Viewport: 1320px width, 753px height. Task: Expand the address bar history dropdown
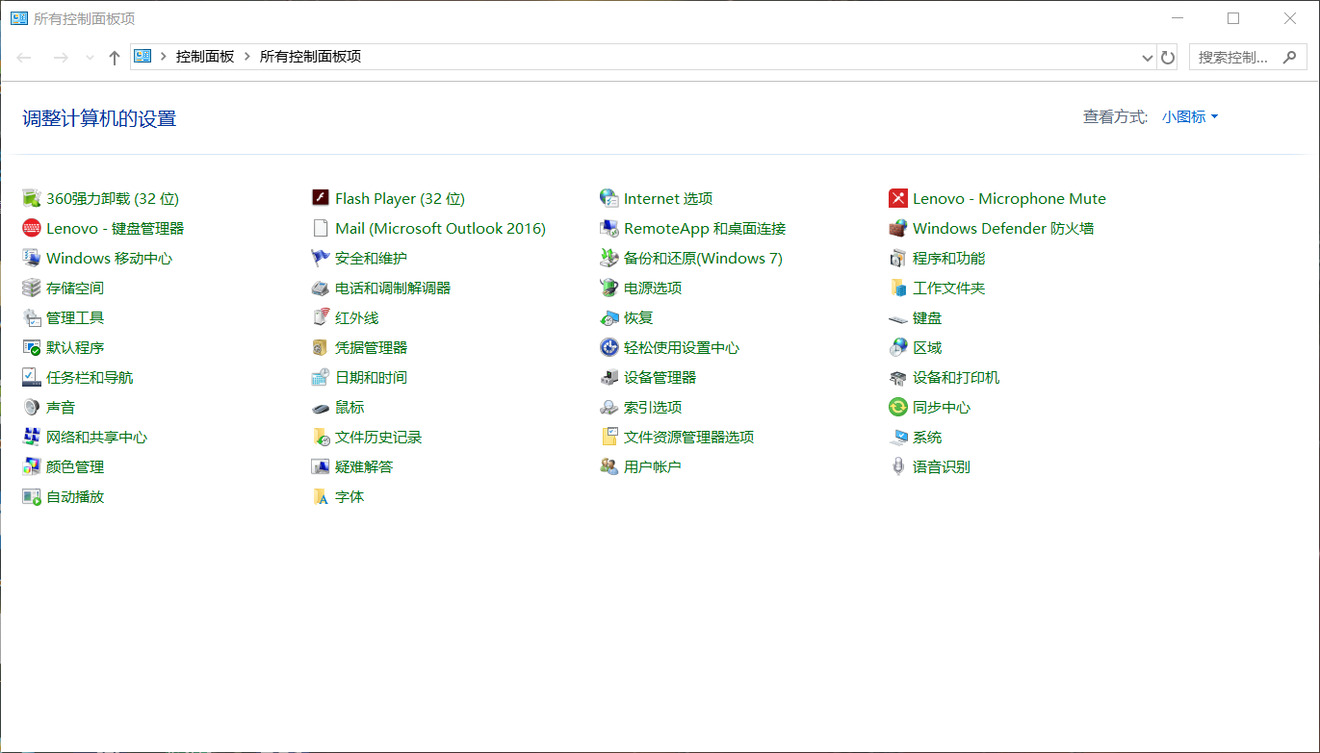[x=1147, y=58]
